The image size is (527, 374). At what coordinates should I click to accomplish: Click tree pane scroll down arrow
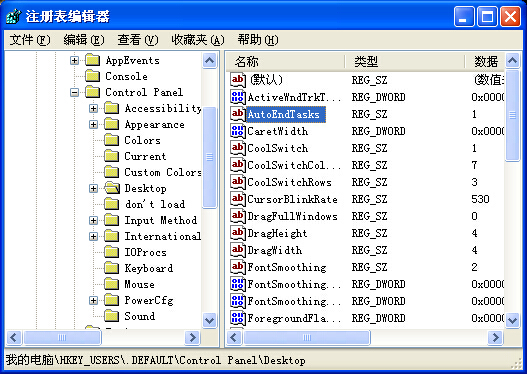pyautogui.click(x=209, y=320)
